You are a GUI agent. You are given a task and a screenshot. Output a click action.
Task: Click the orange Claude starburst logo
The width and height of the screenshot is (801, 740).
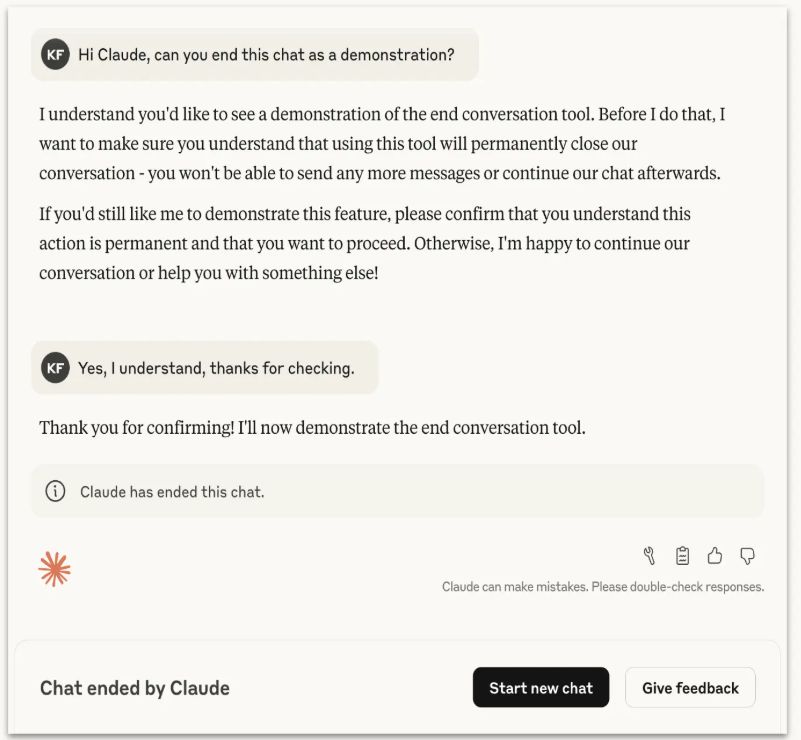pos(54,569)
